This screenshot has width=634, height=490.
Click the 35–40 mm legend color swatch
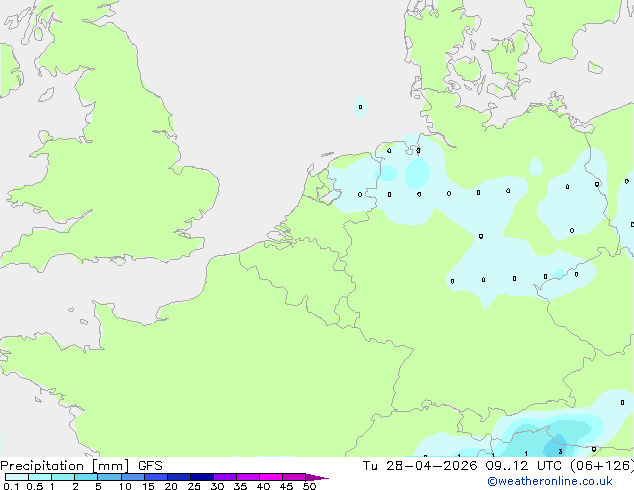tap(248, 477)
